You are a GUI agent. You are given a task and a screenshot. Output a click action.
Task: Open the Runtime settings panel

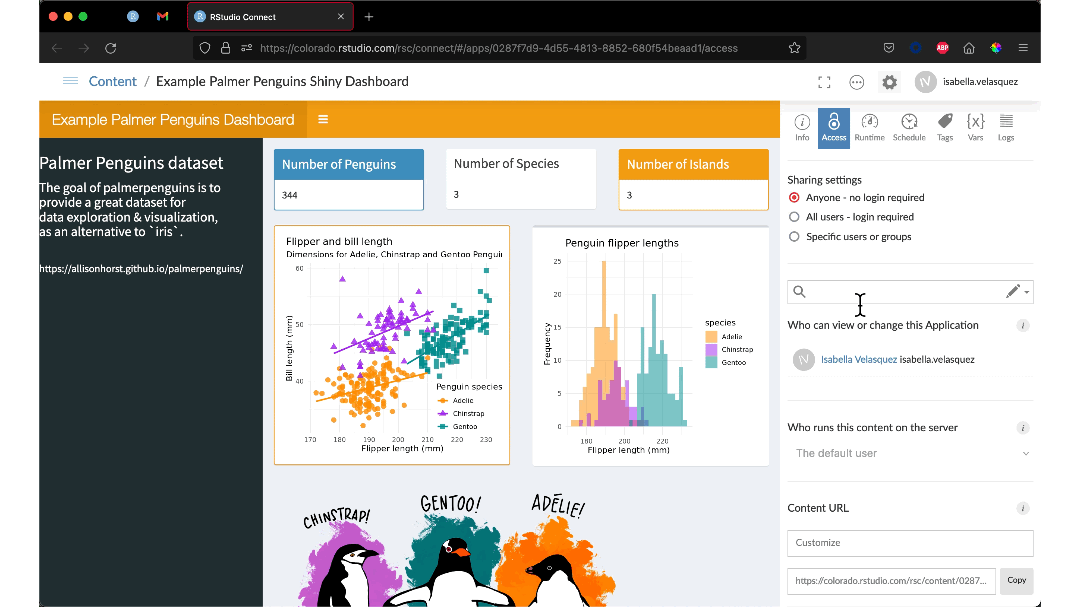(869, 127)
